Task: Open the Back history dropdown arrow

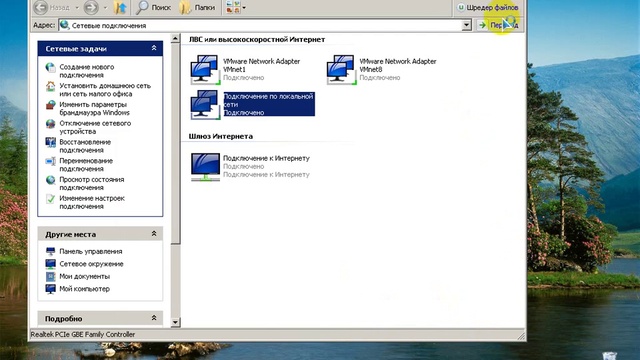Action: (x=76, y=8)
